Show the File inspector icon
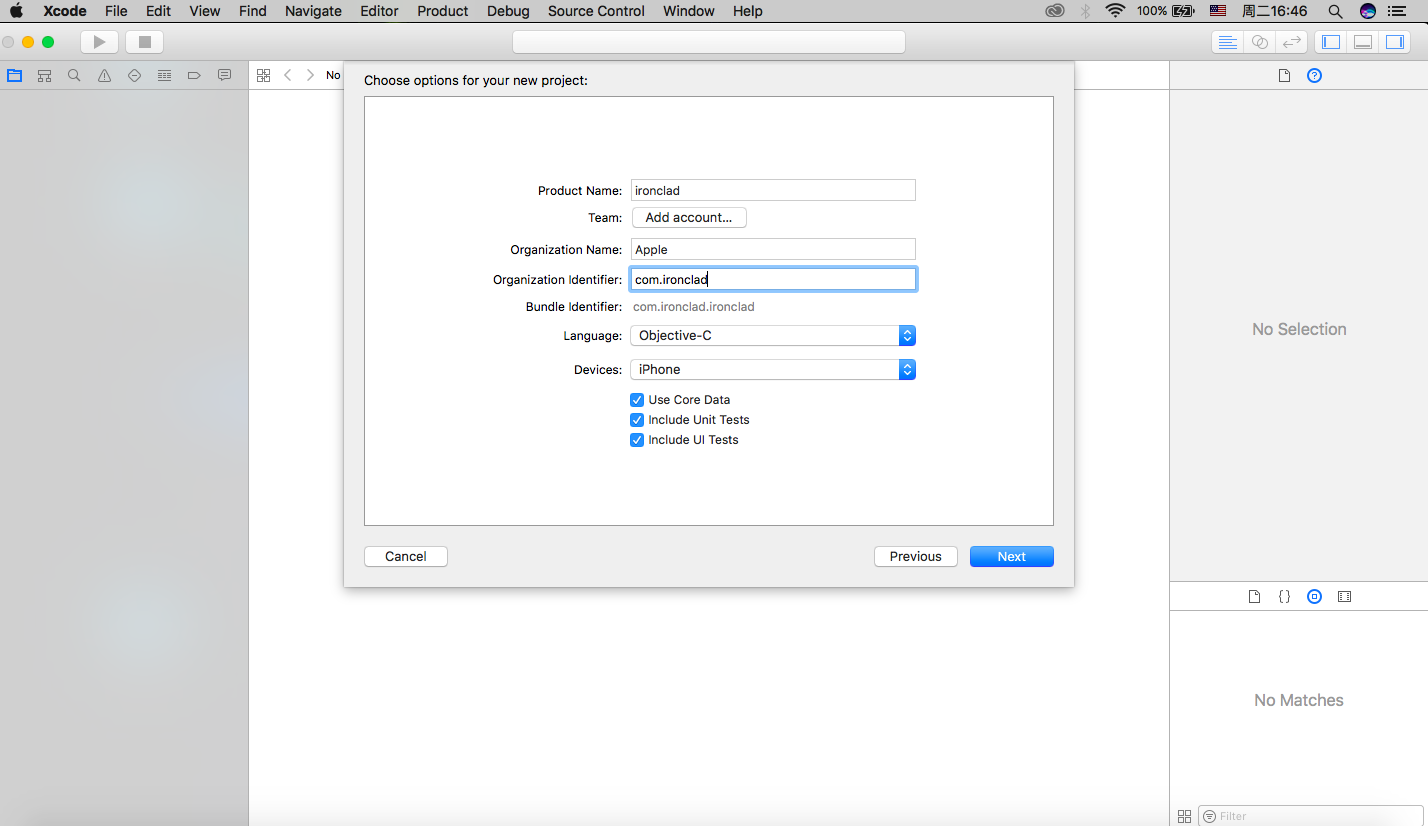 (1285, 75)
